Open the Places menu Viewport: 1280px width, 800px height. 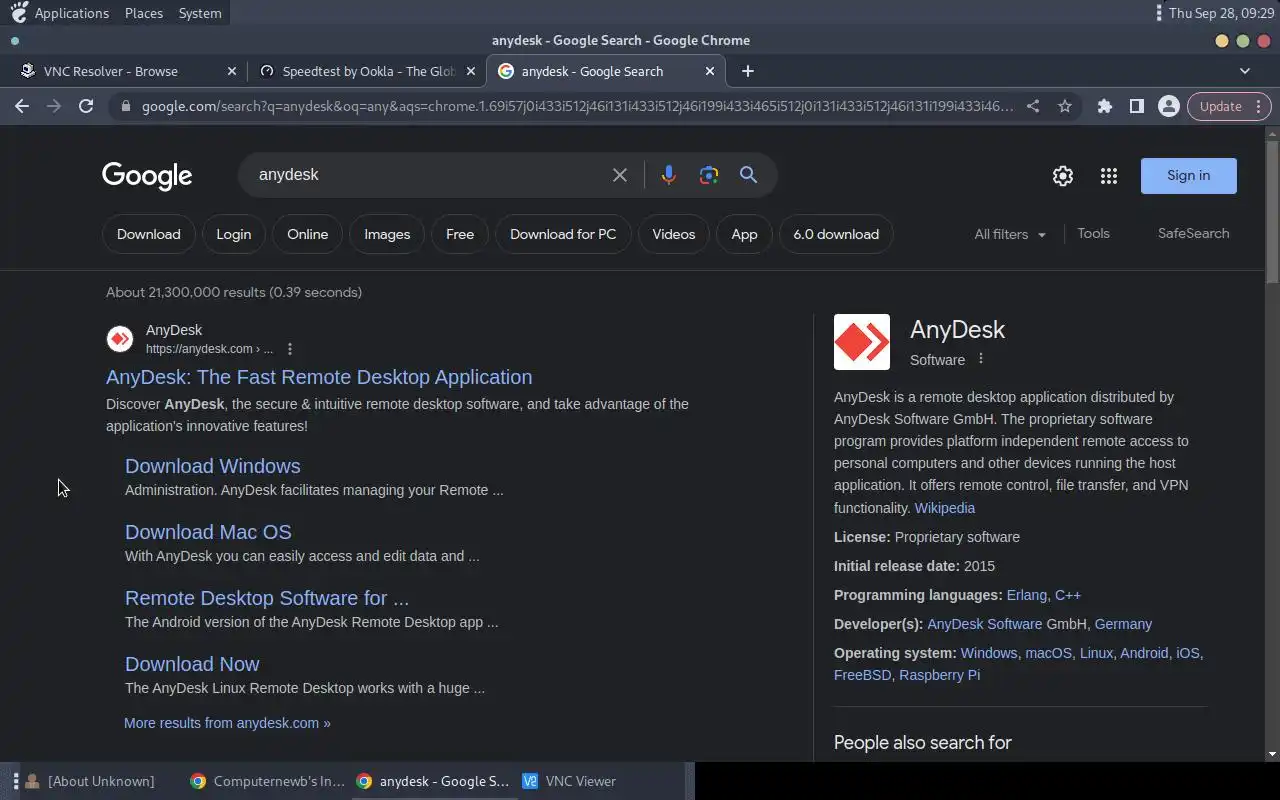(144, 13)
